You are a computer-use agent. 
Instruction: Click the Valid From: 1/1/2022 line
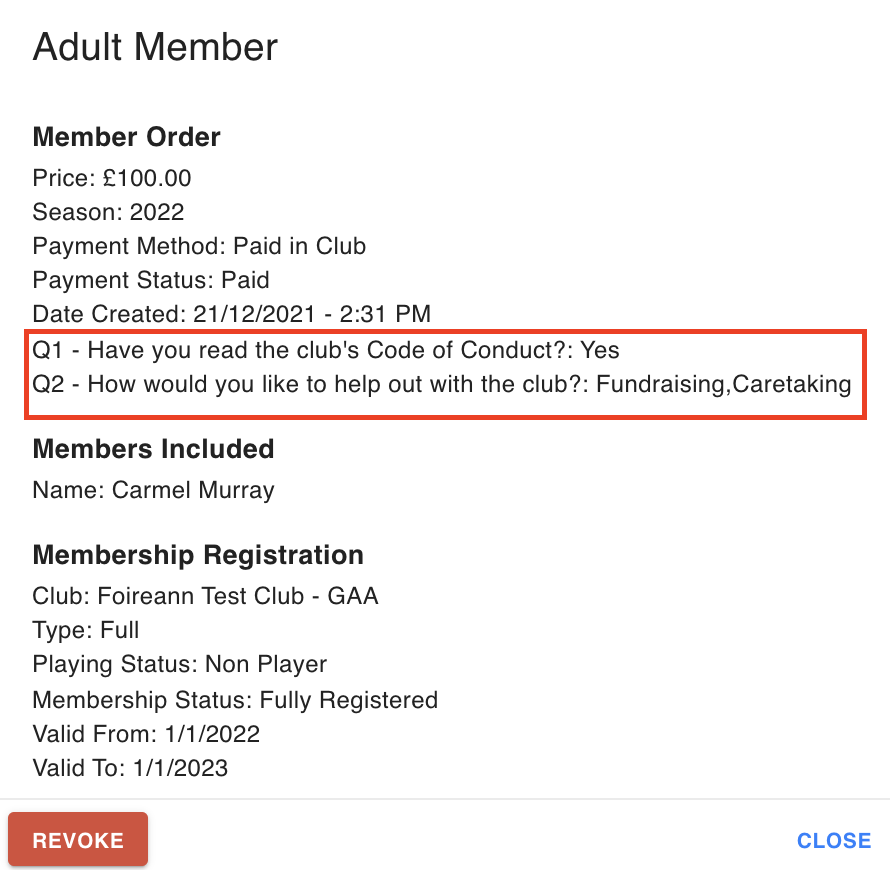[146, 734]
